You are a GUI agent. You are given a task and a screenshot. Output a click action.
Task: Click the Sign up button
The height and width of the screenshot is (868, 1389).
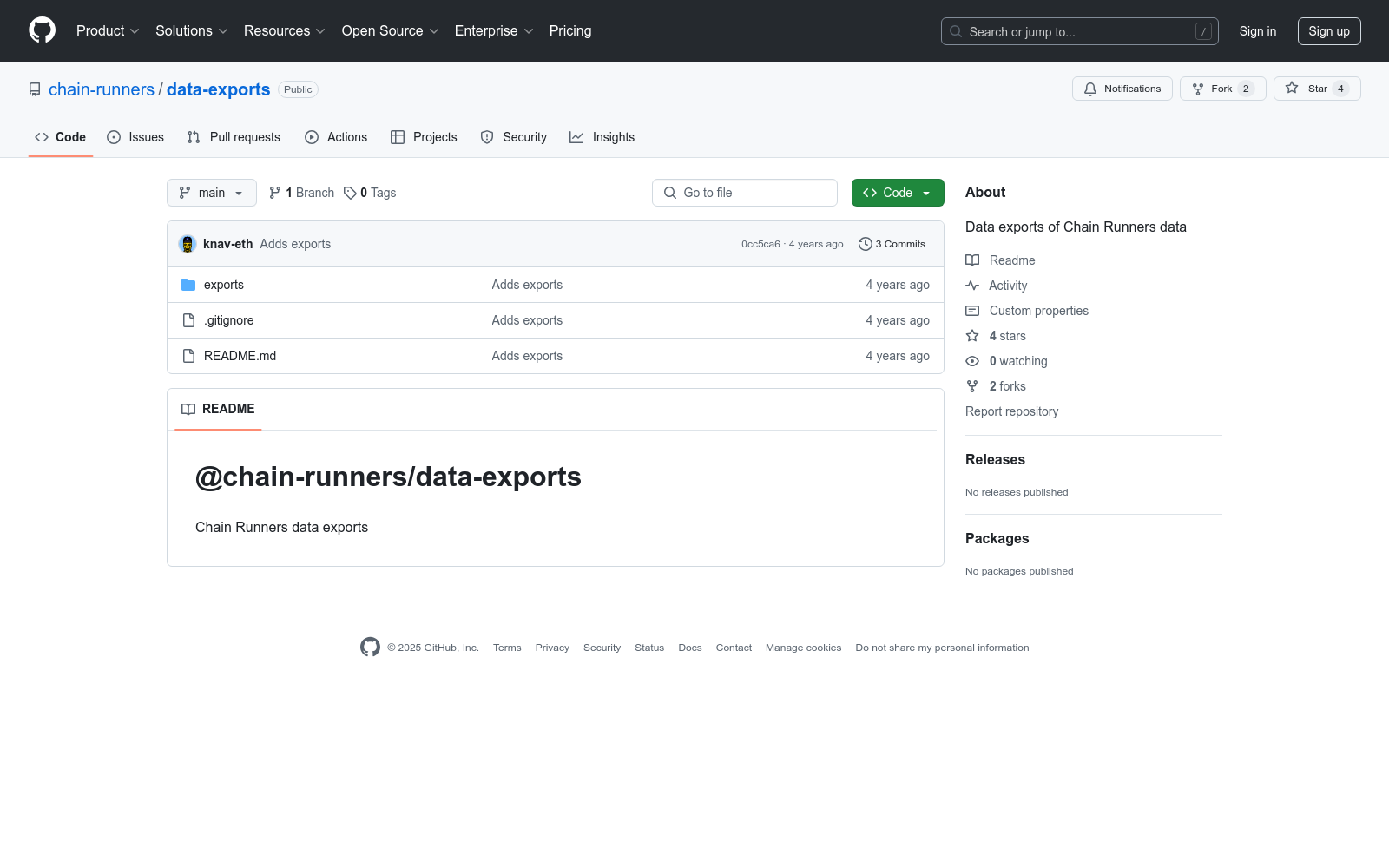pyautogui.click(x=1329, y=31)
